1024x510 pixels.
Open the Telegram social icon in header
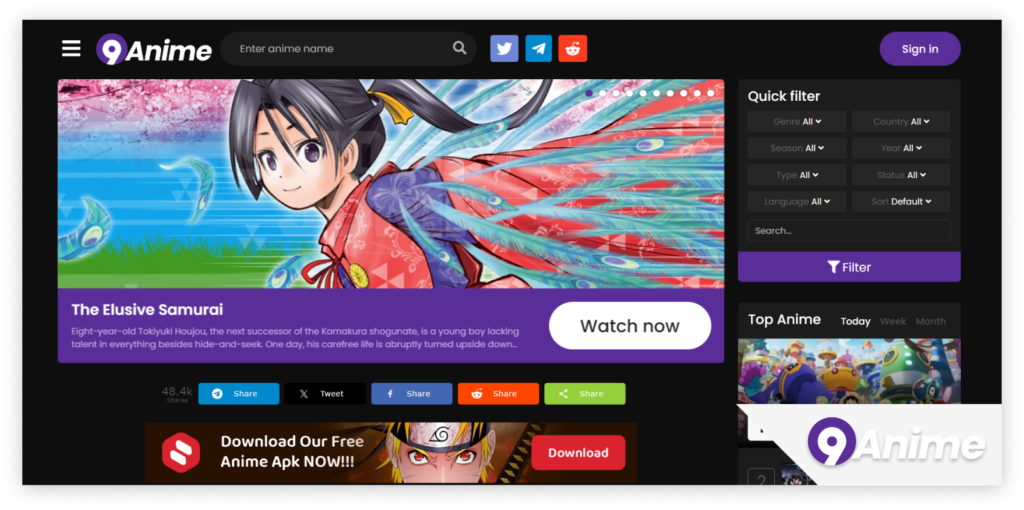click(x=539, y=49)
